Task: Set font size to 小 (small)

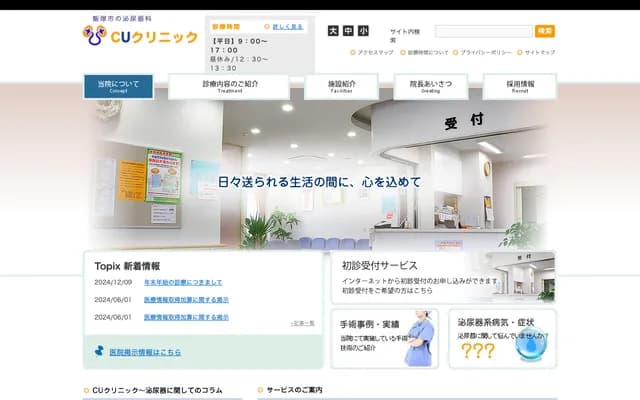Action: [x=363, y=31]
